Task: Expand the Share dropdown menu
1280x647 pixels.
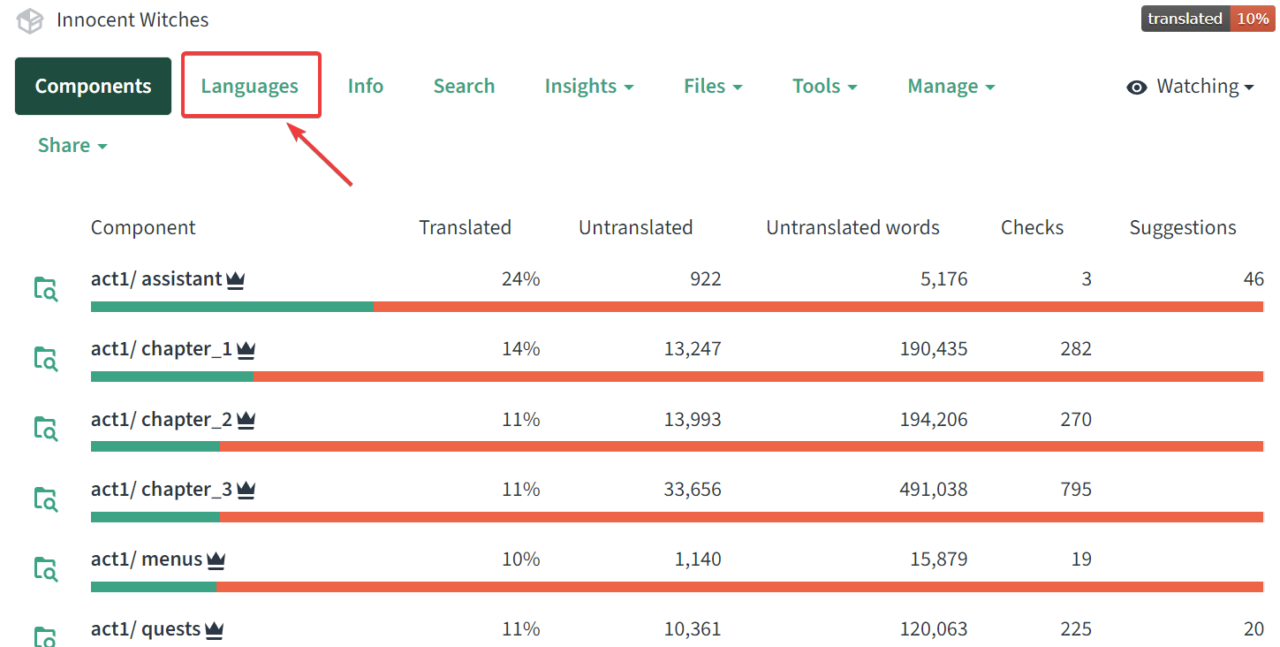Action: 72,146
